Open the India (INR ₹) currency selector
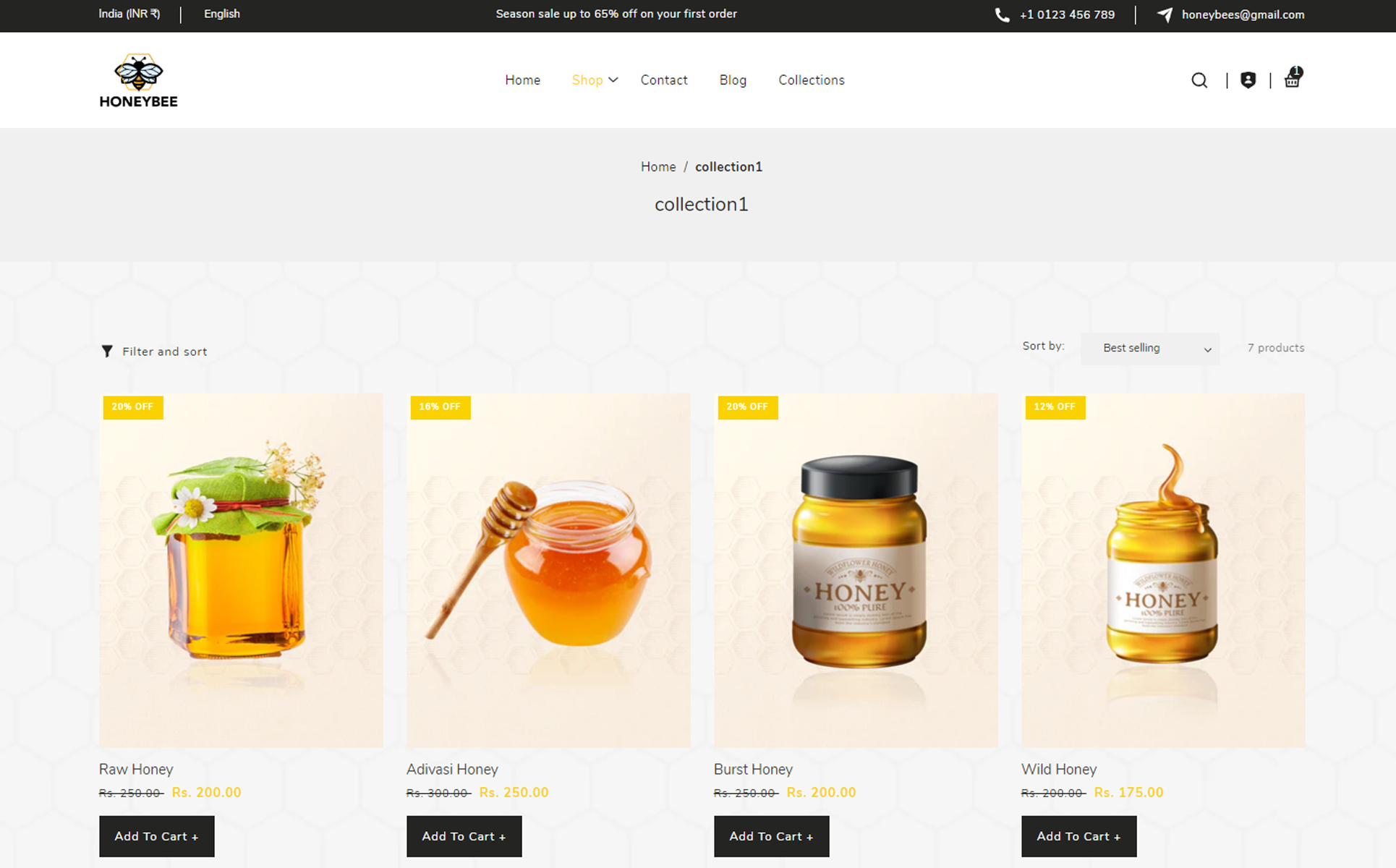 pyautogui.click(x=129, y=14)
